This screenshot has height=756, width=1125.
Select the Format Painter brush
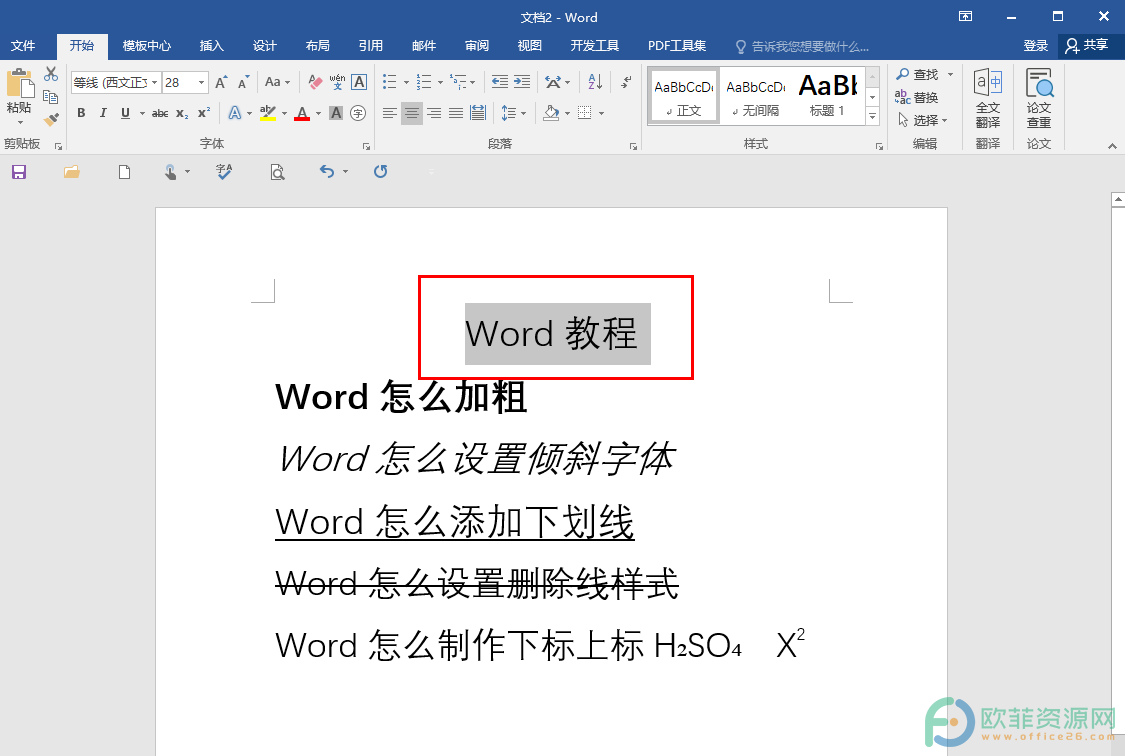[x=50, y=119]
